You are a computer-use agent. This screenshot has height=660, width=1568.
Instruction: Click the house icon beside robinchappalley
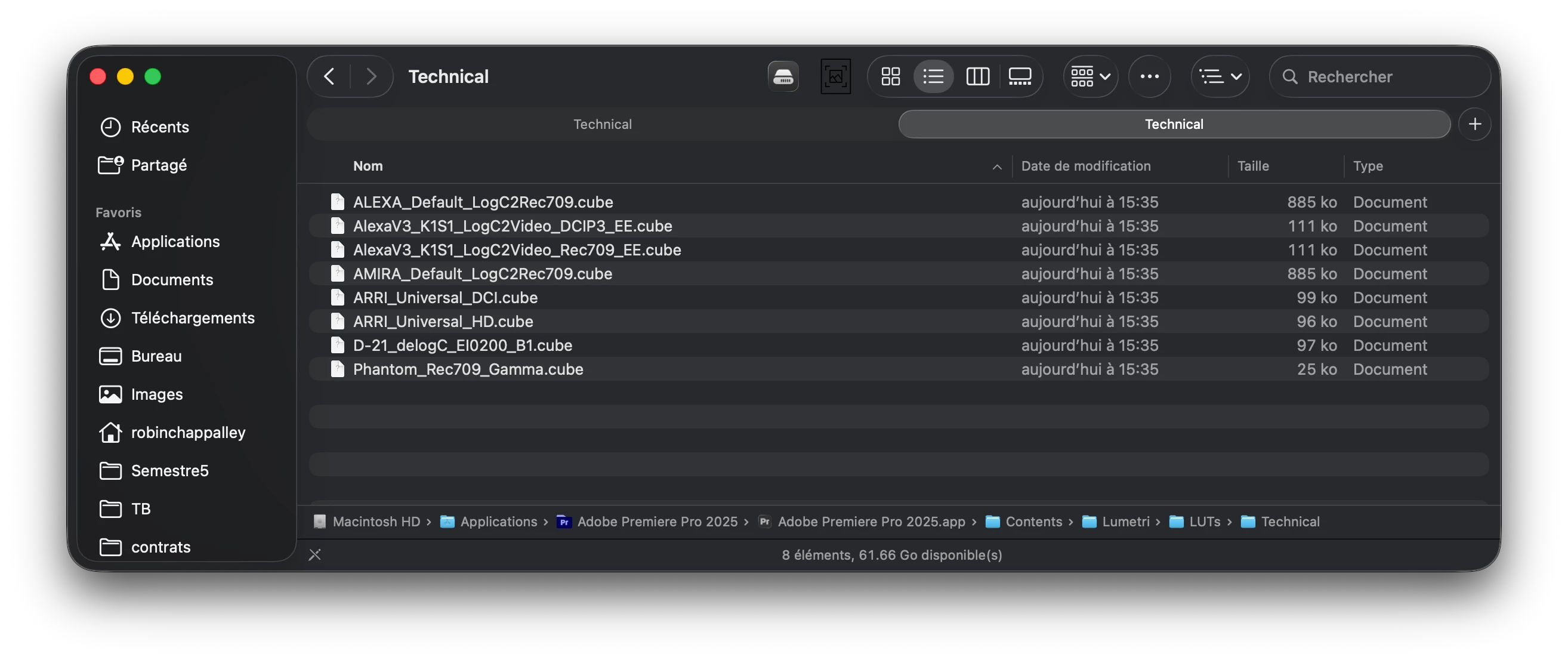pos(110,432)
